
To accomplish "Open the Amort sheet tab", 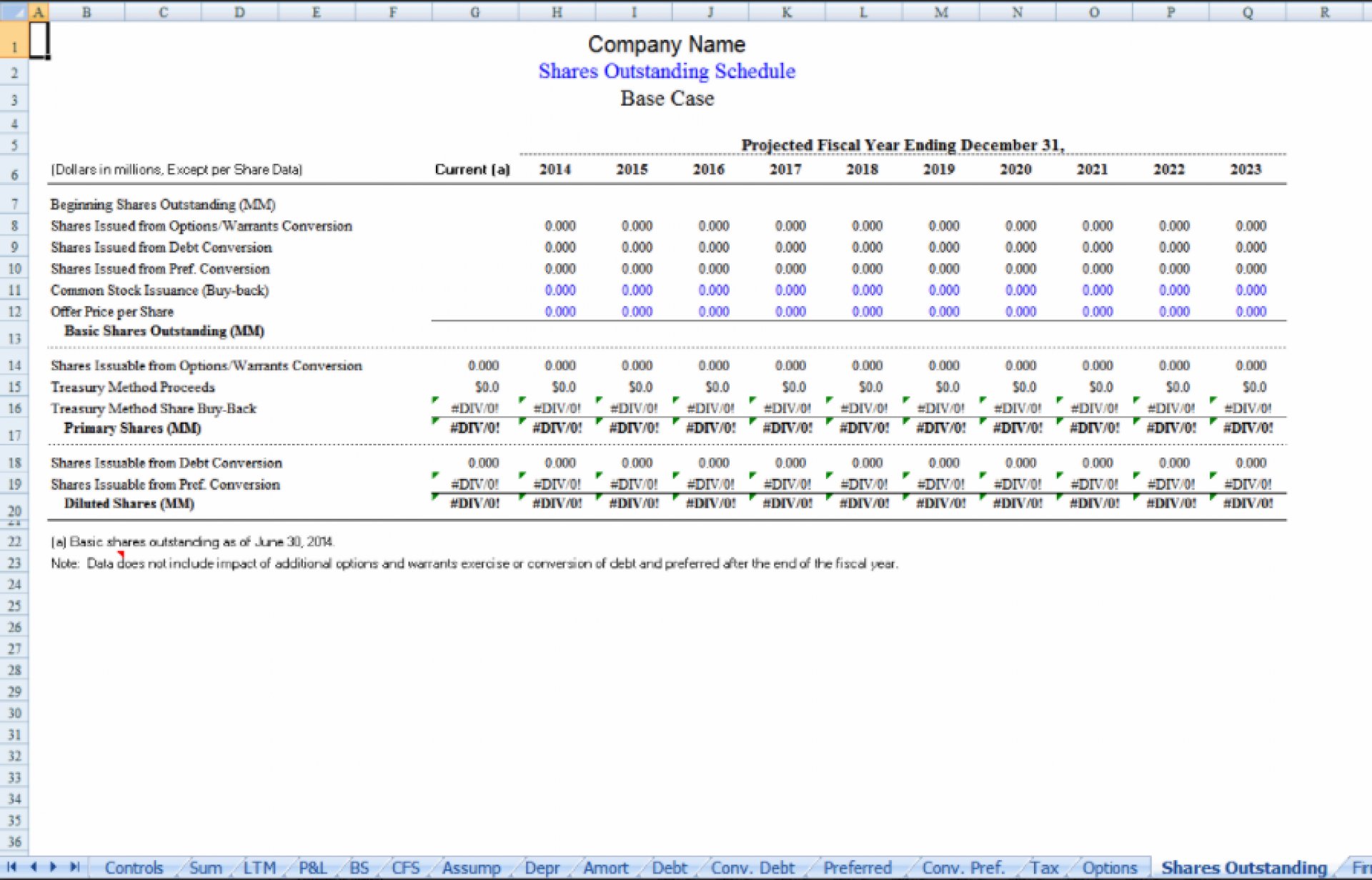I will pyautogui.click(x=606, y=868).
